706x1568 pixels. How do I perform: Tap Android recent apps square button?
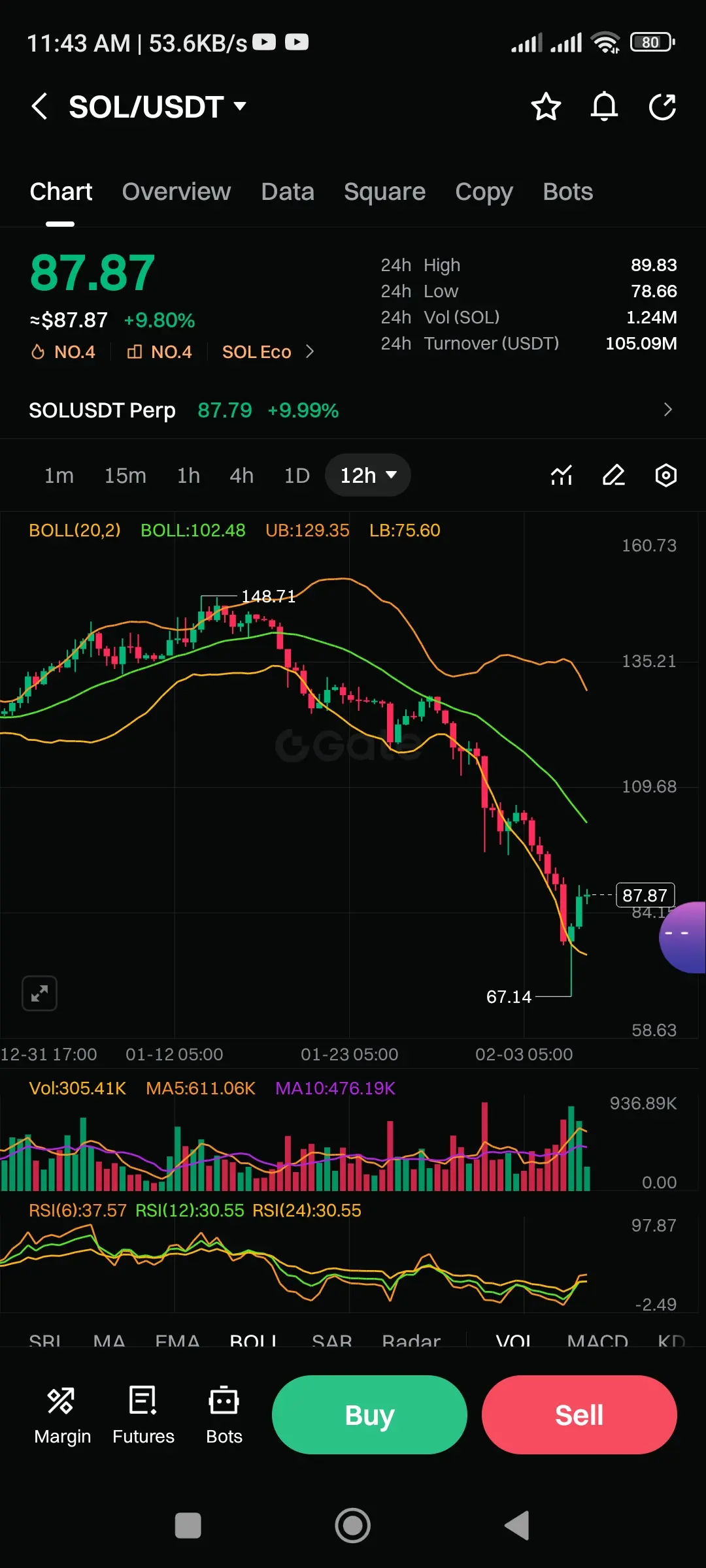click(188, 1526)
